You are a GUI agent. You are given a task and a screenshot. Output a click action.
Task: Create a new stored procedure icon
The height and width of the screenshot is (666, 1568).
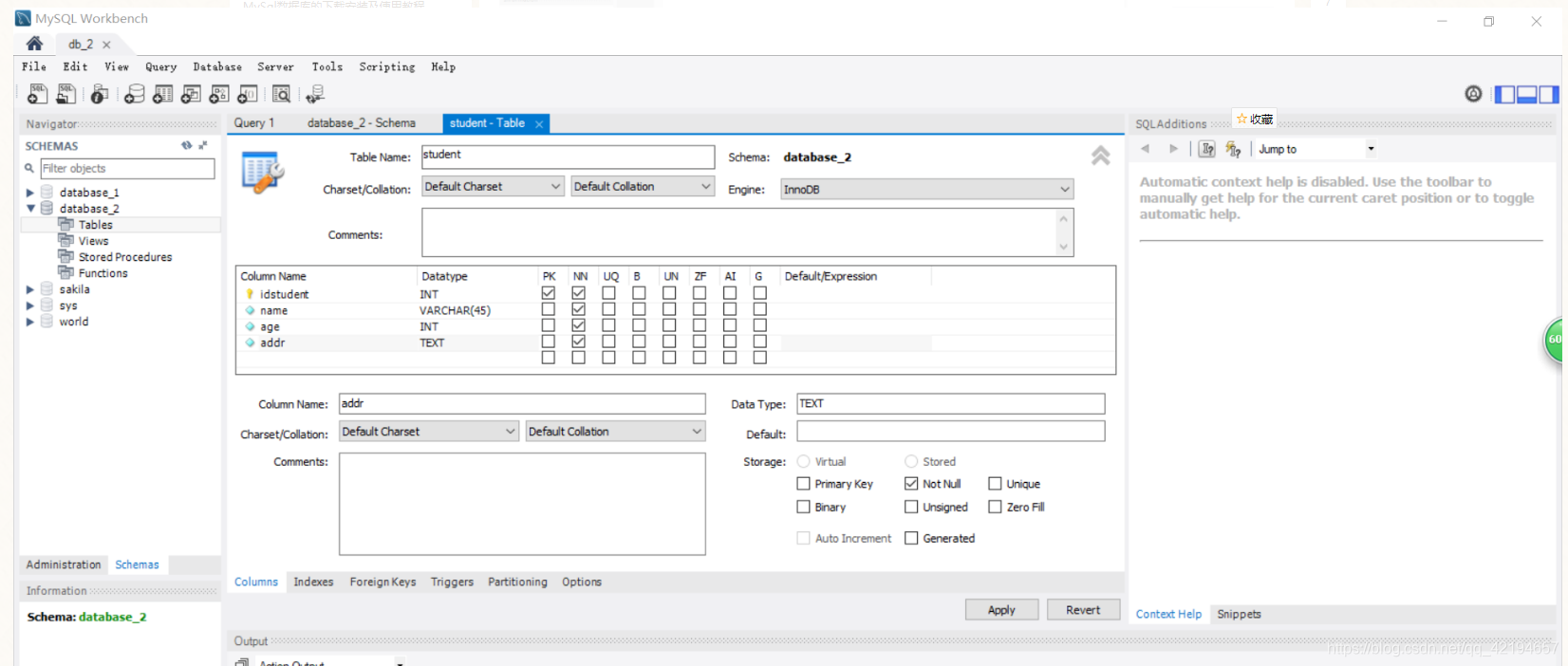tap(219, 94)
